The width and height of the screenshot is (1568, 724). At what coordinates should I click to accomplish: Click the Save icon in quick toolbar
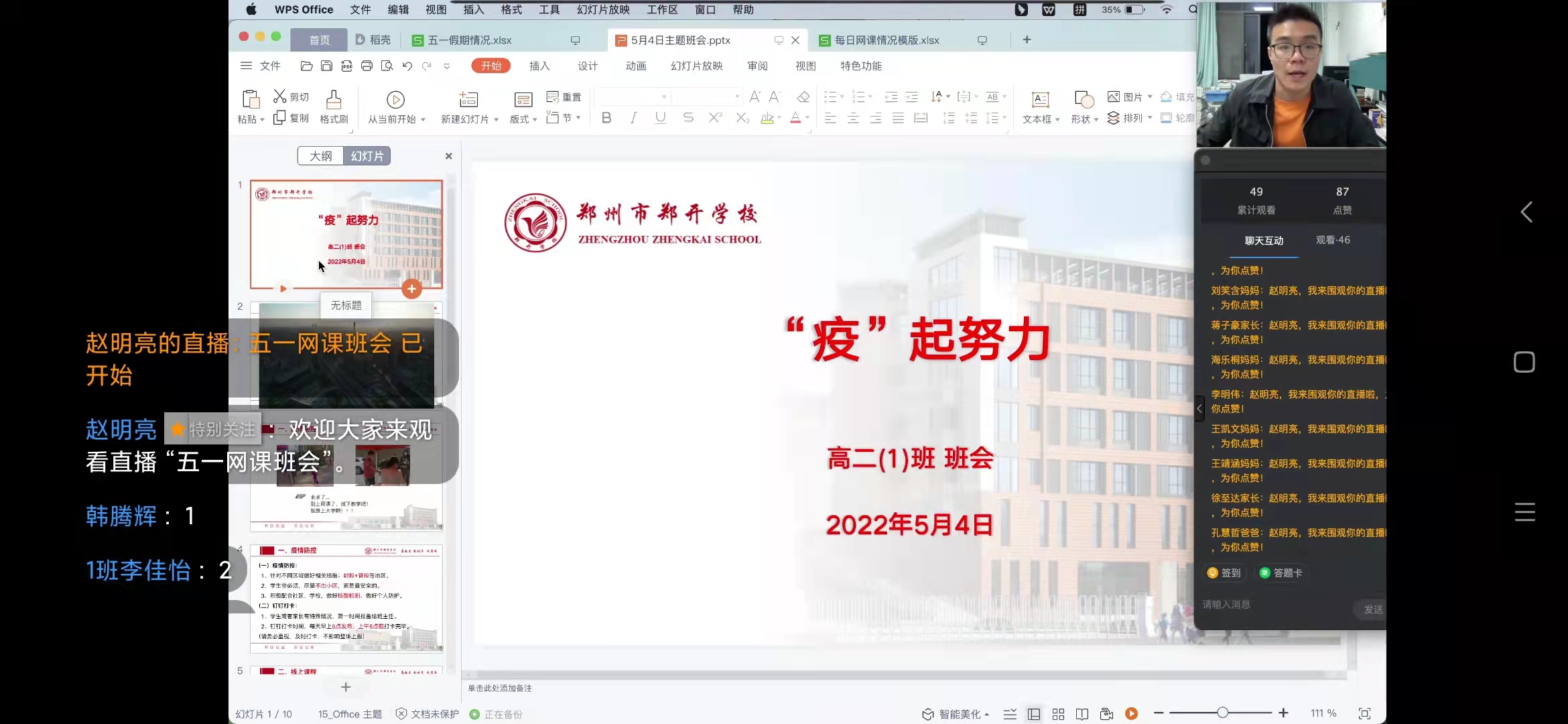pos(326,66)
